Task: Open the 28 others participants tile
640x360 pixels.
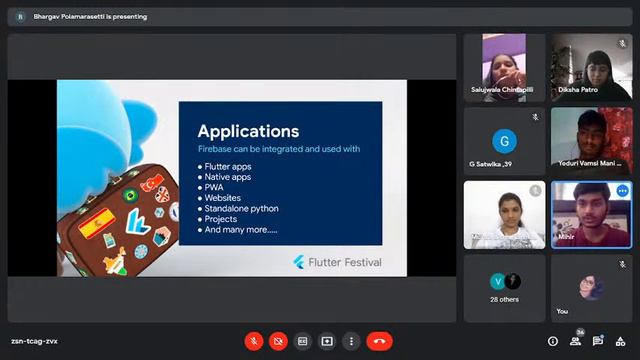Action: (504, 289)
